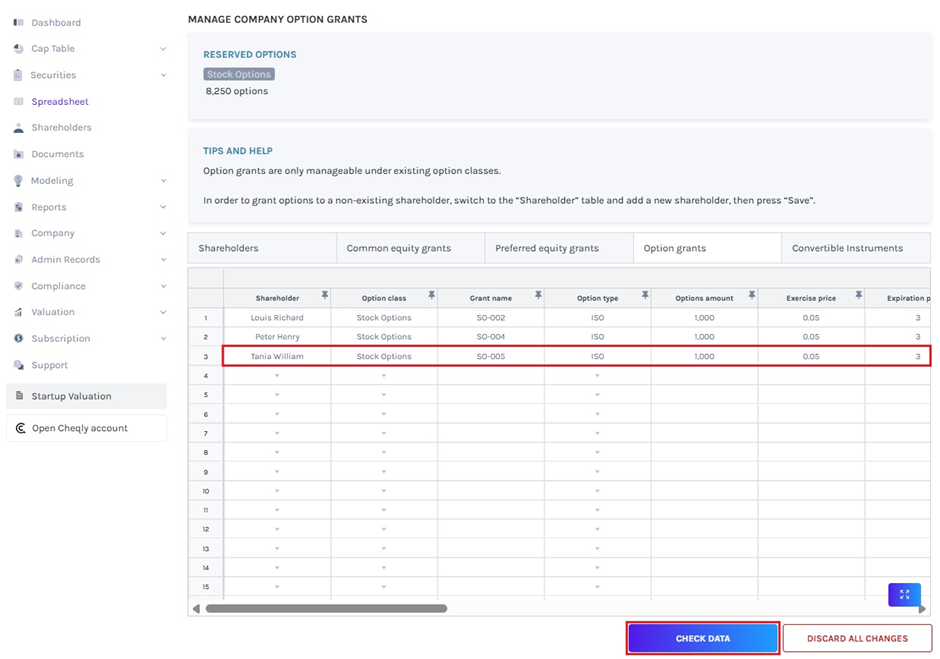
Task: Select Tania William's options amount cell
Action: [x=704, y=356]
